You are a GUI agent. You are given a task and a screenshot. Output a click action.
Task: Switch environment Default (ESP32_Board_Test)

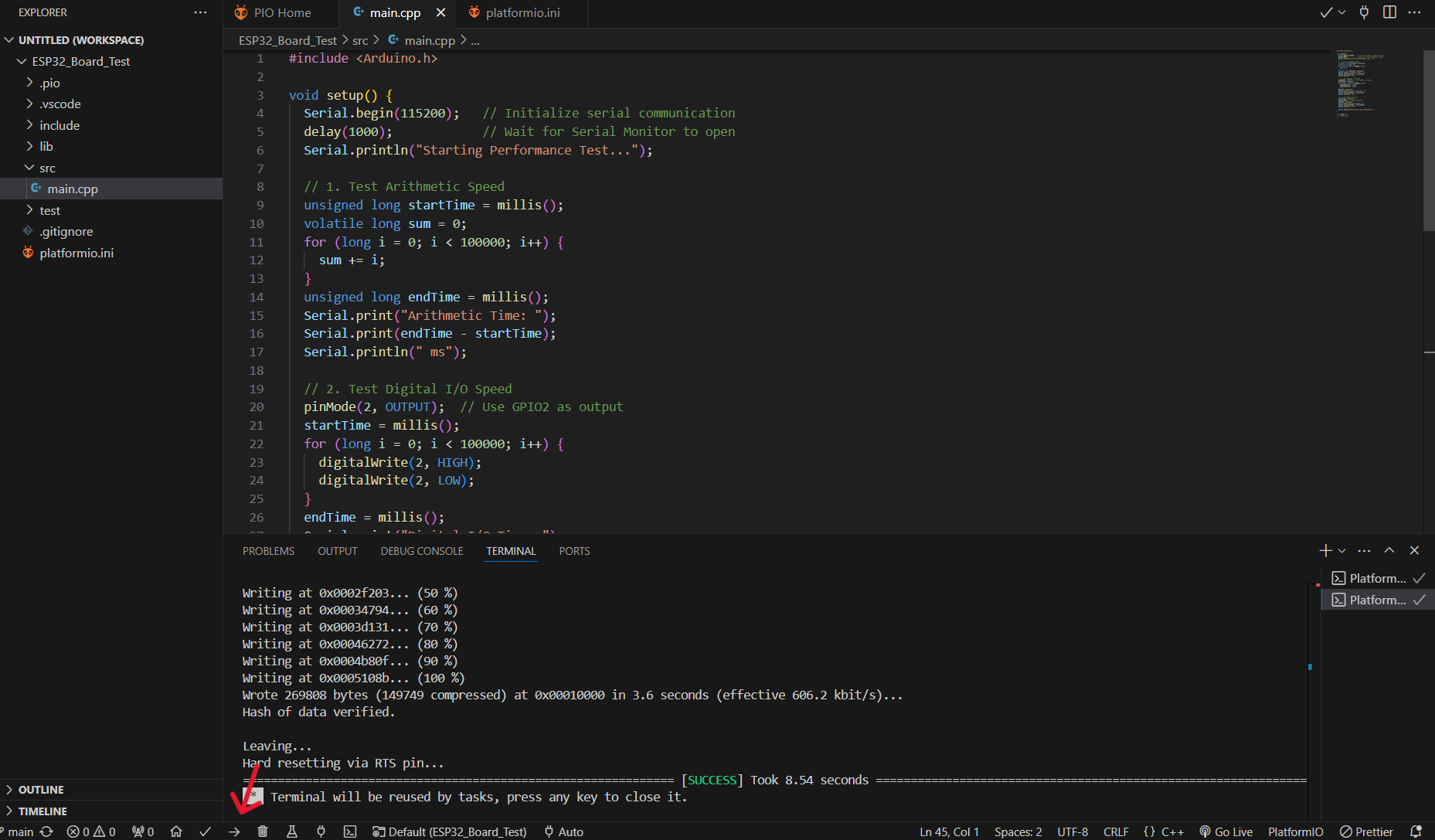coord(450,831)
